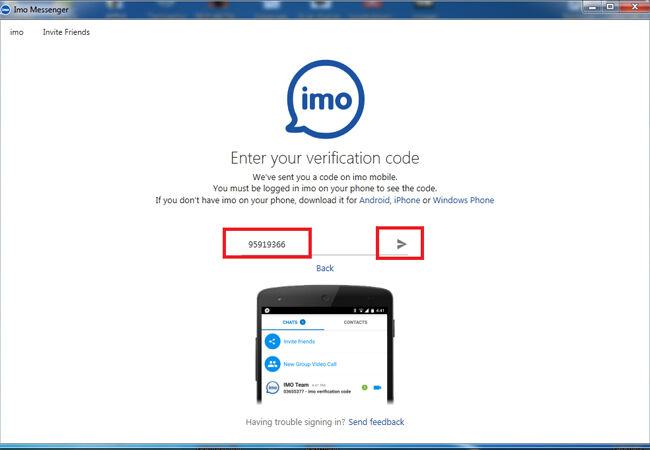Image resolution: width=650 pixels, height=450 pixels.
Task: Click the 'We've sent you a code on imo mobile.' text
Action: 325,177
